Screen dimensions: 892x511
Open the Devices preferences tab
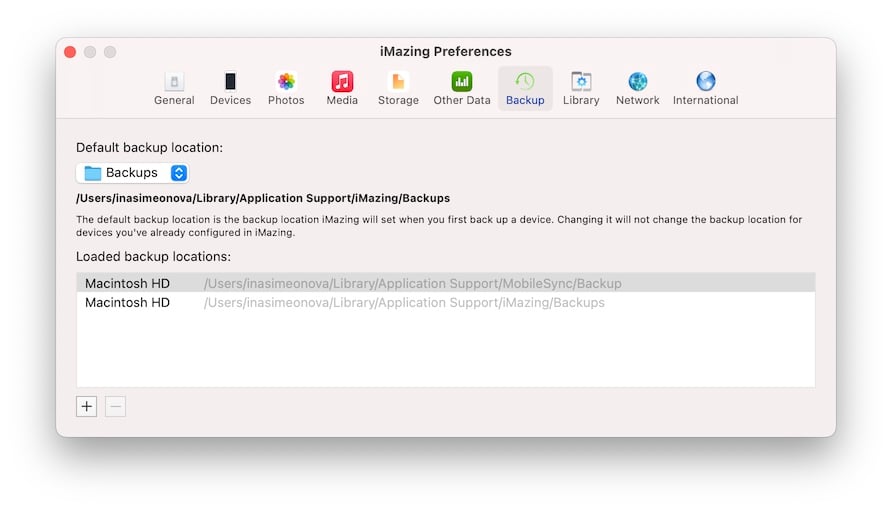coord(230,89)
